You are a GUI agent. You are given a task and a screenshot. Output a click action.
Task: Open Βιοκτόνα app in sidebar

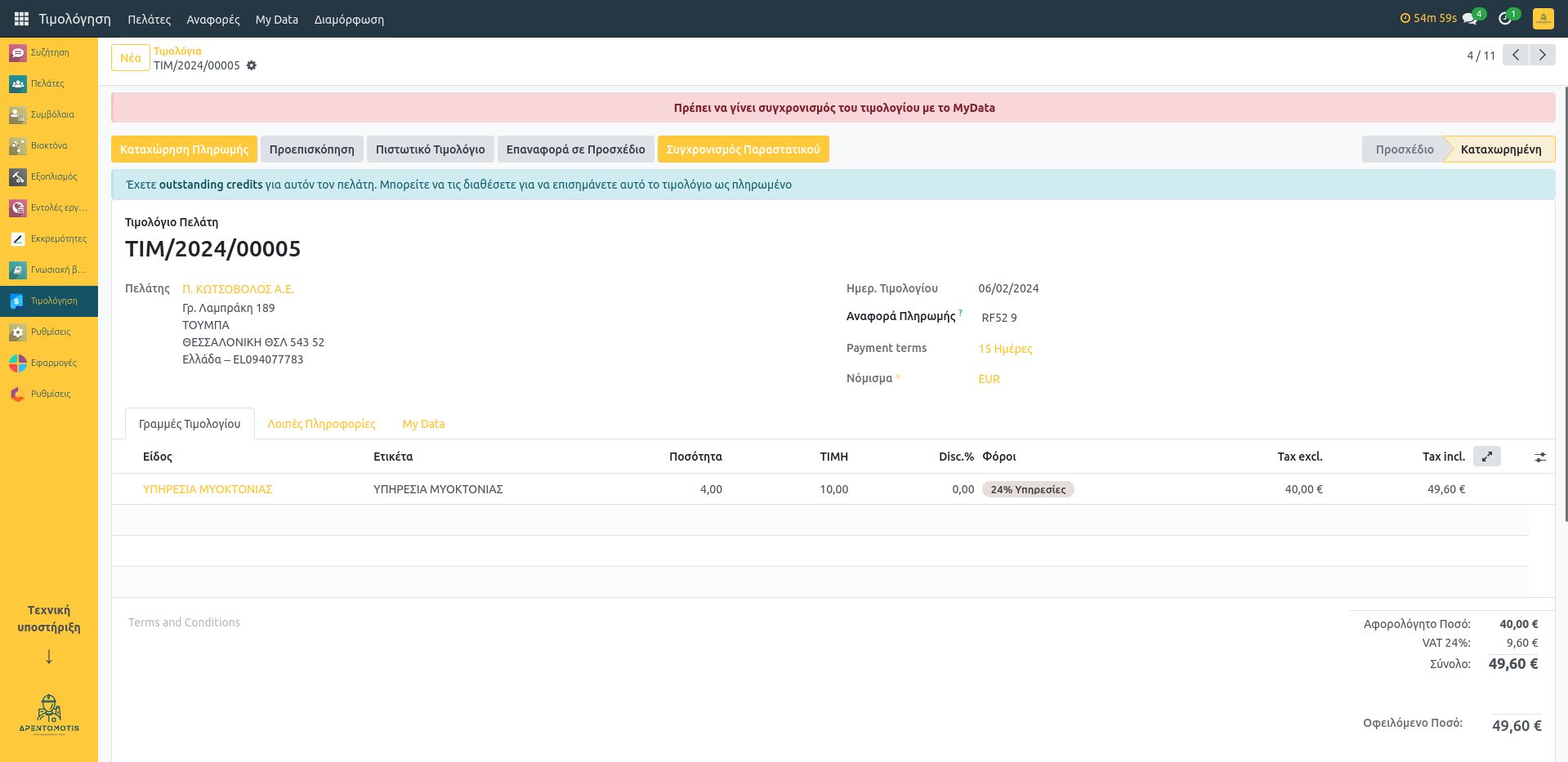pos(49,145)
